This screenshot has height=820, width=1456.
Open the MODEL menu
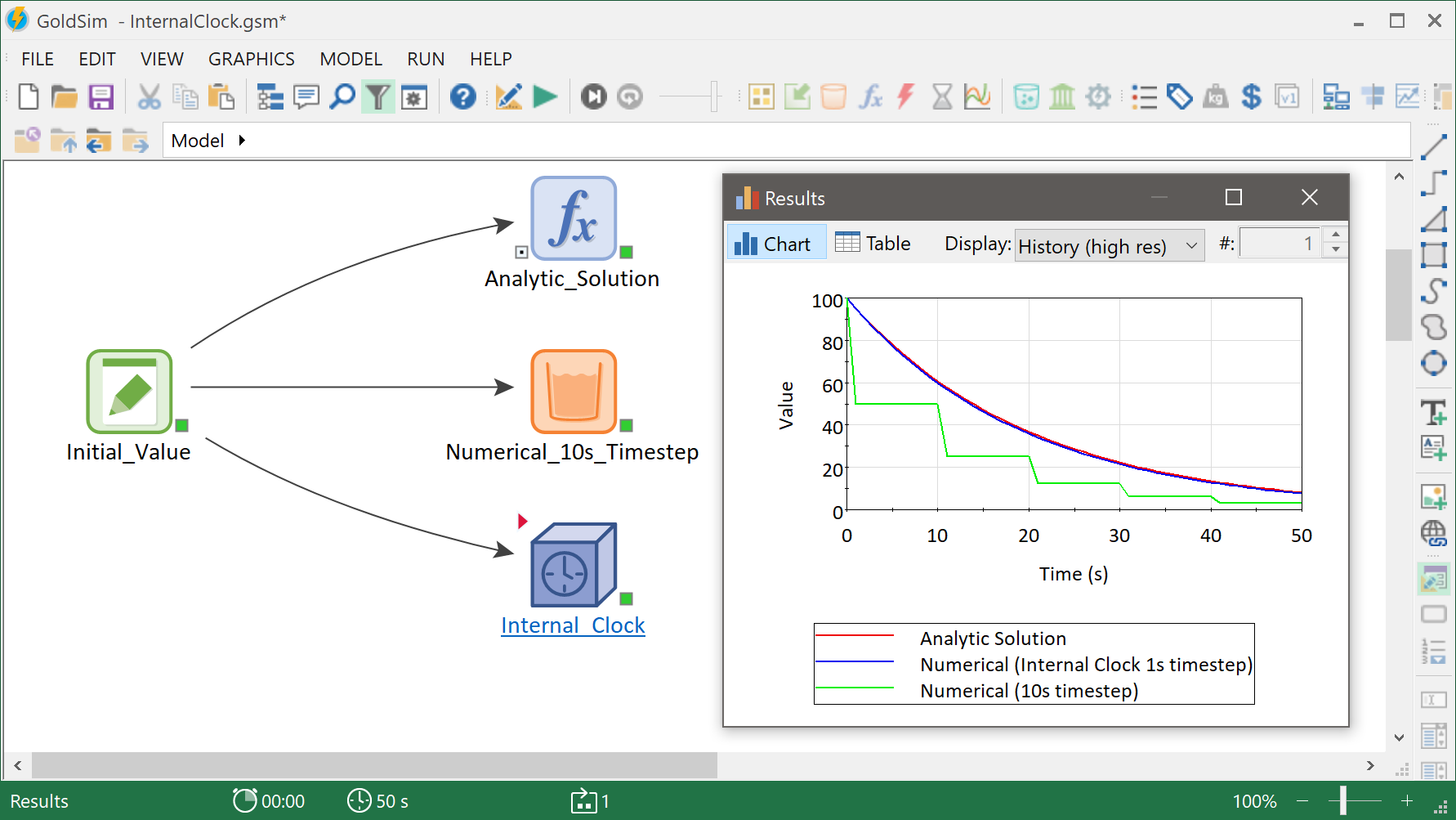[351, 59]
